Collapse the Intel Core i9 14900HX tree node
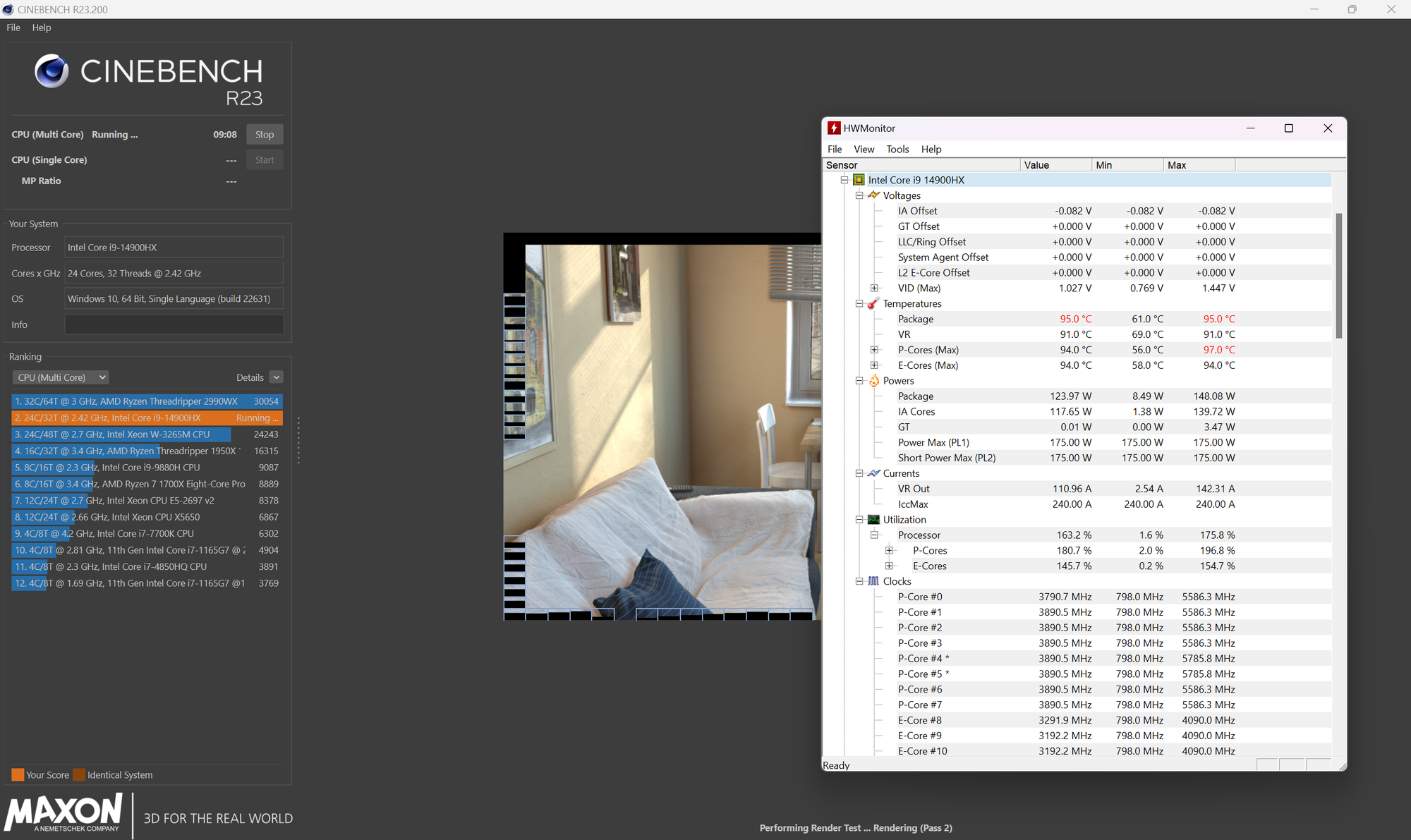Image resolution: width=1411 pixels, height=840 pixels. click(844, 180)
